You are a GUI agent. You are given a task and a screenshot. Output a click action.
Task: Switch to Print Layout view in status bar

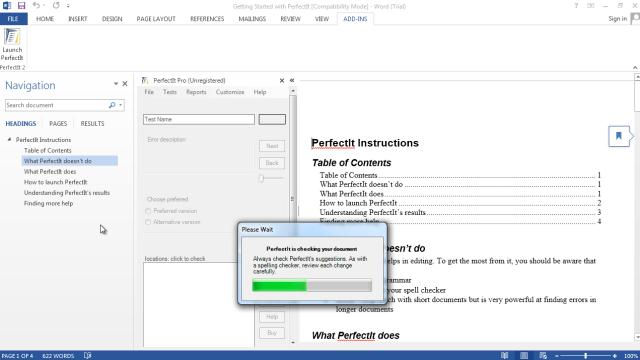[524, 356]
